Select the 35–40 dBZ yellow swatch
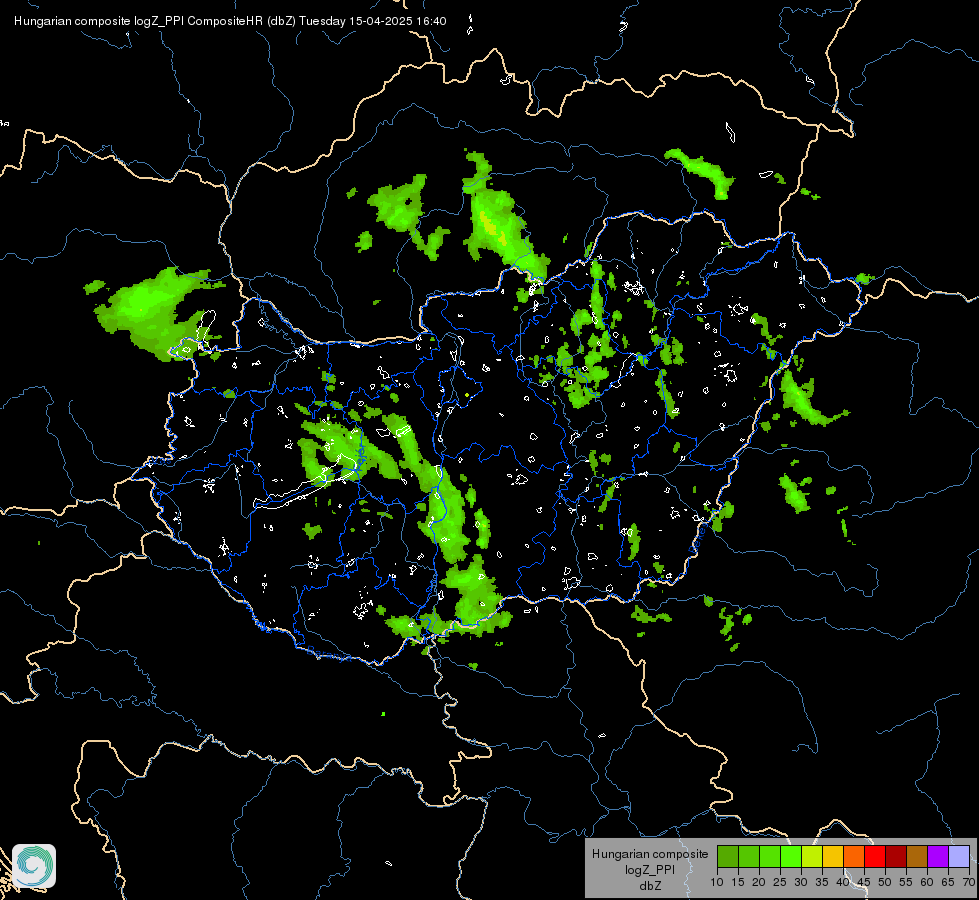This screenshot has height=900, width=979. [x=833, y=856]
